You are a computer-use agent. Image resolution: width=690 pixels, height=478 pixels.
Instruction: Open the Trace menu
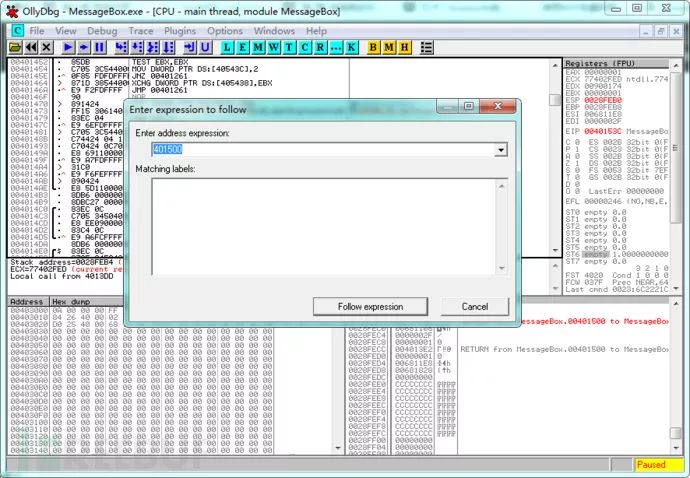point(141,31)
